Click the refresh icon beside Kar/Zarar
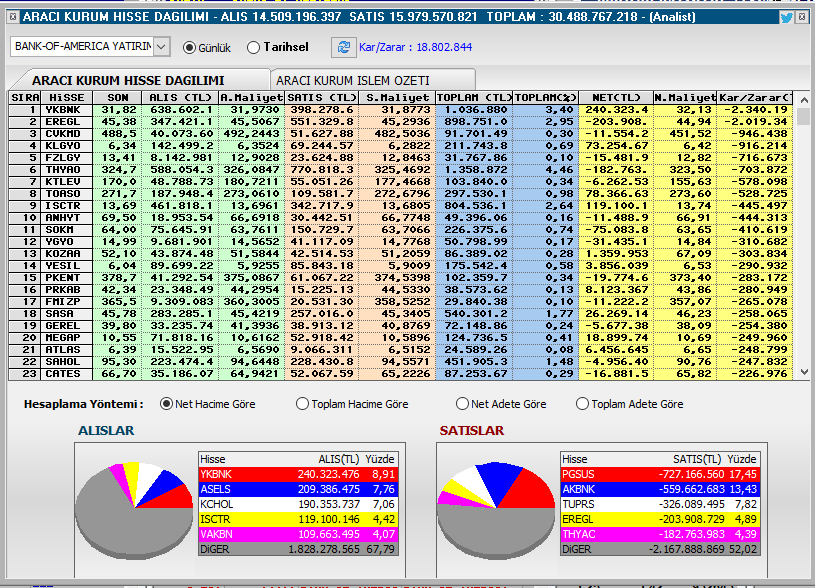This screenshot has height=588, width=815. tap(344, 47)
